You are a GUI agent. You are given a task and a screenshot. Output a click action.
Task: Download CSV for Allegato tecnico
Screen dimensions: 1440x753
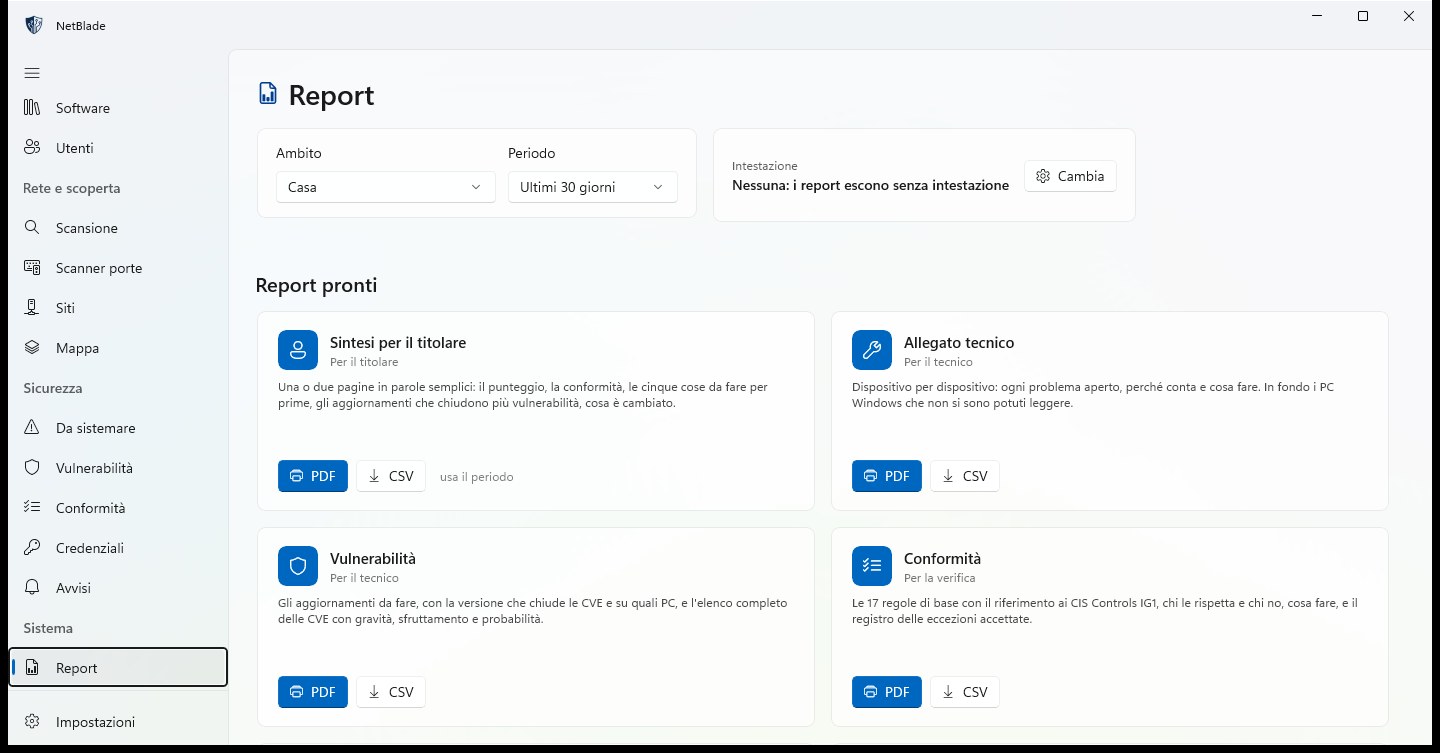(x=965, y=476)
